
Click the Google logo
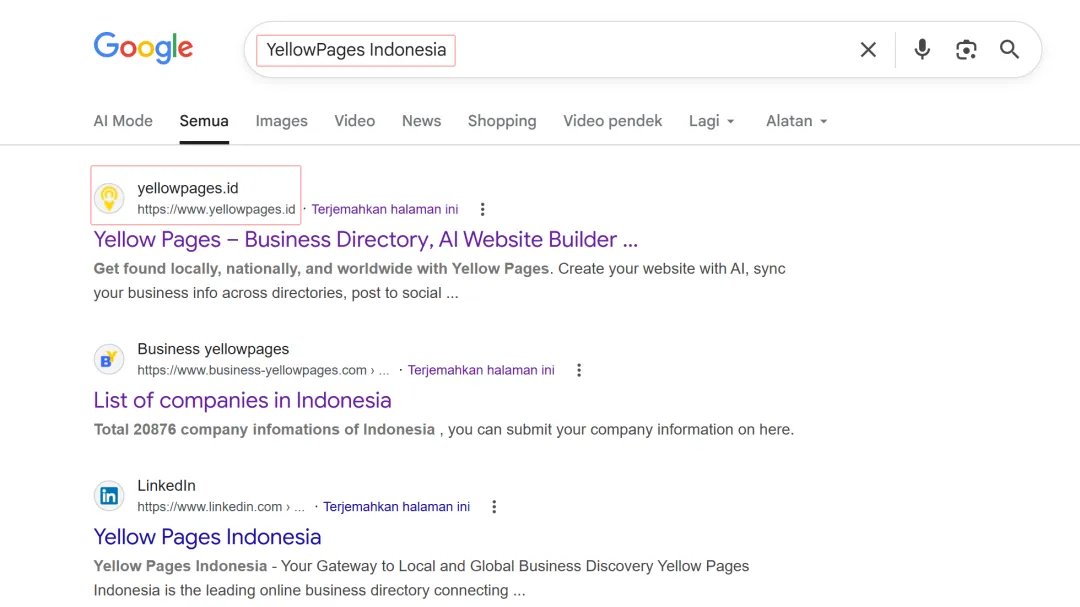point(143,48)
